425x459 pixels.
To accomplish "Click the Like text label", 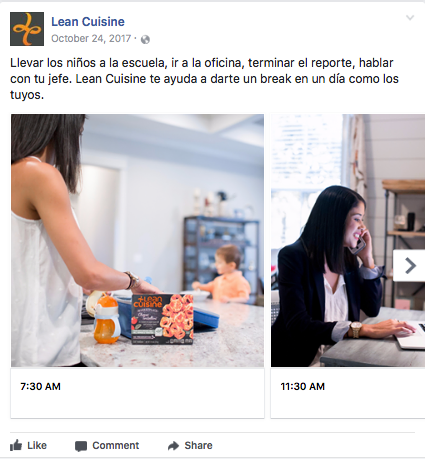I will (37, 445).
